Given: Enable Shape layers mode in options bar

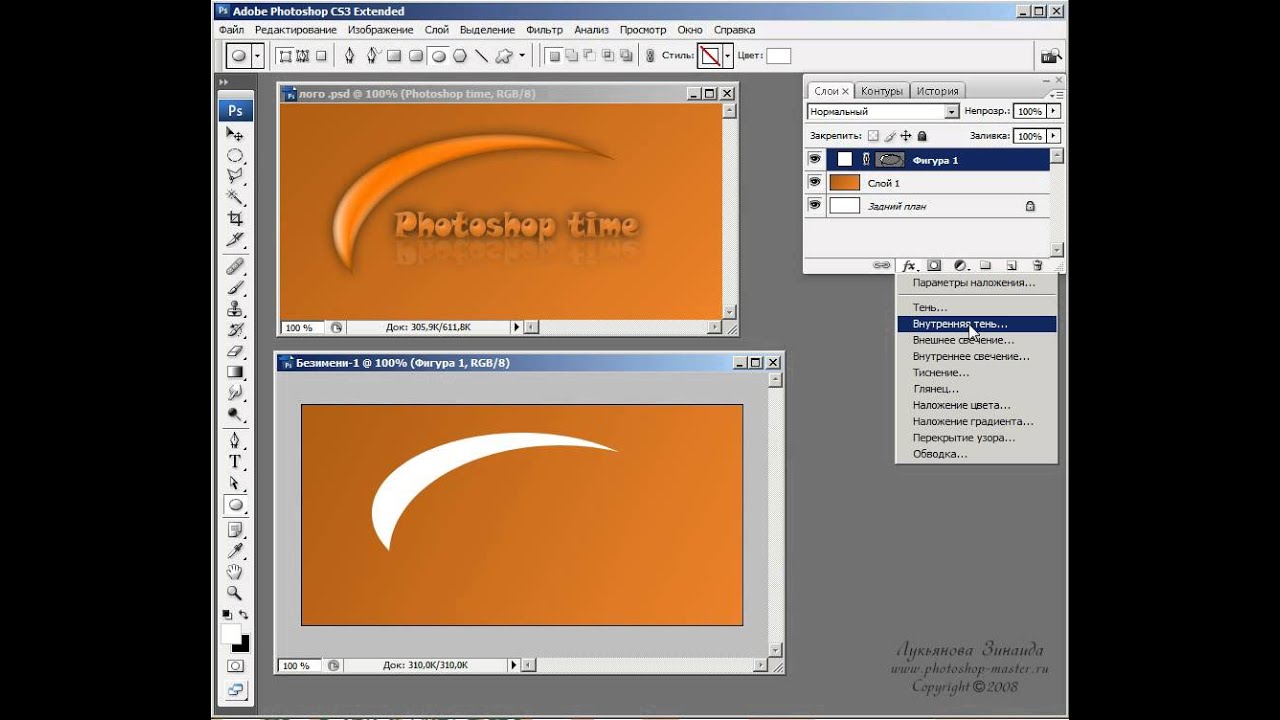Looking at the screenshot, I should click(x=285, y=56).
